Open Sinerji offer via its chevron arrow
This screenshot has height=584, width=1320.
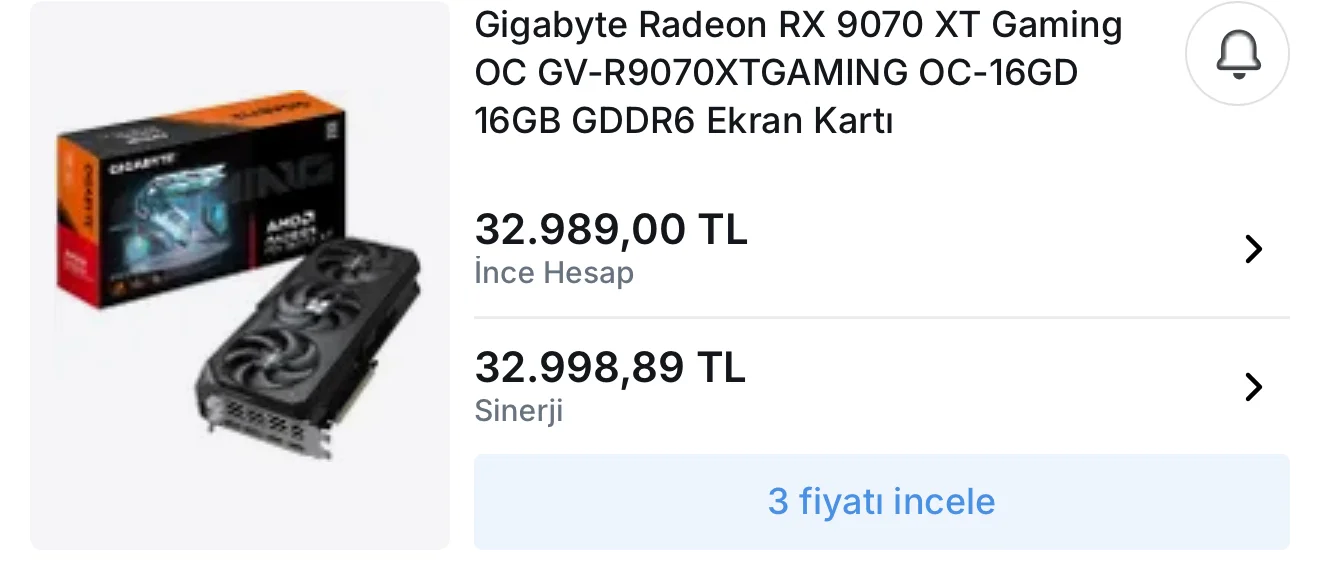[x=1253, y=387]
